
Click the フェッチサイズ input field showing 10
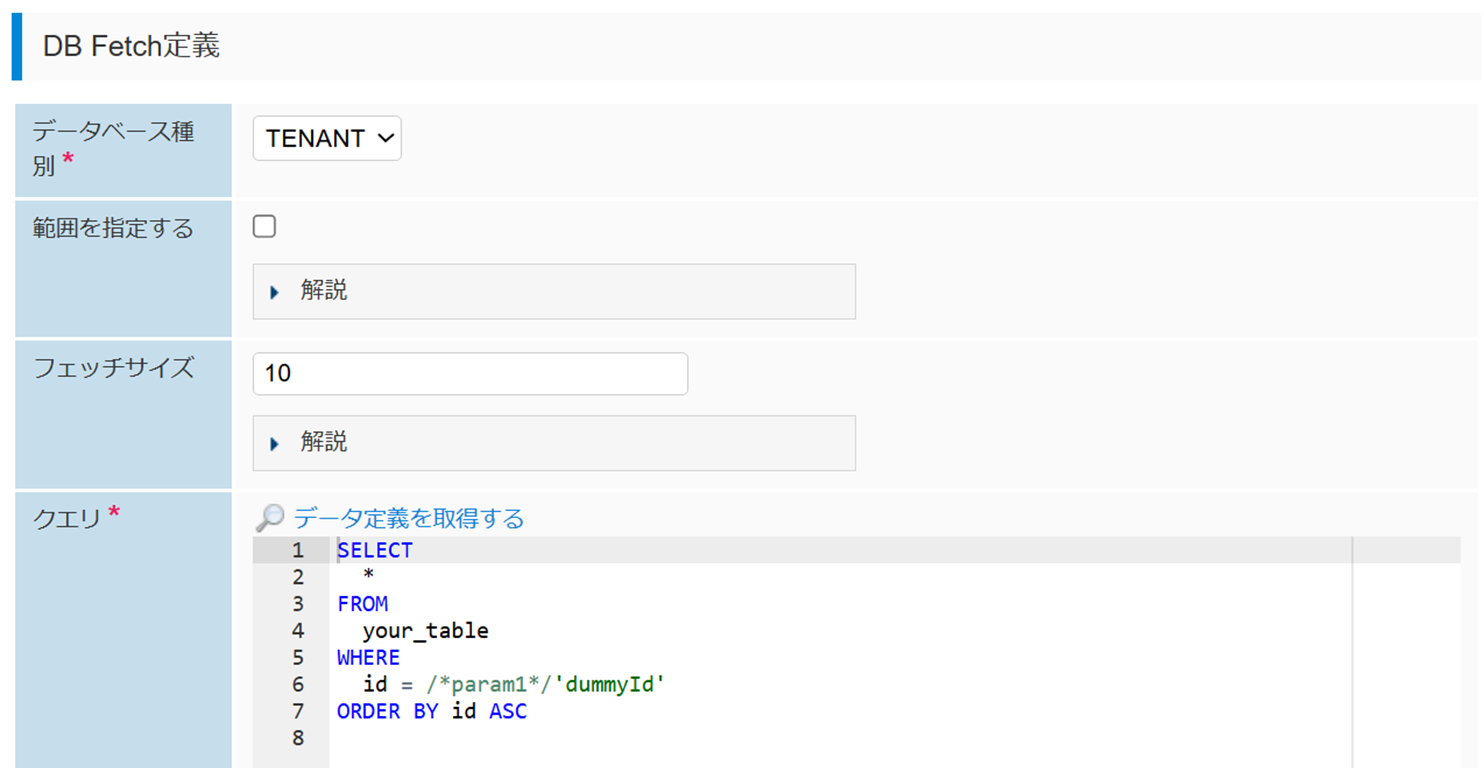point(470,374)
